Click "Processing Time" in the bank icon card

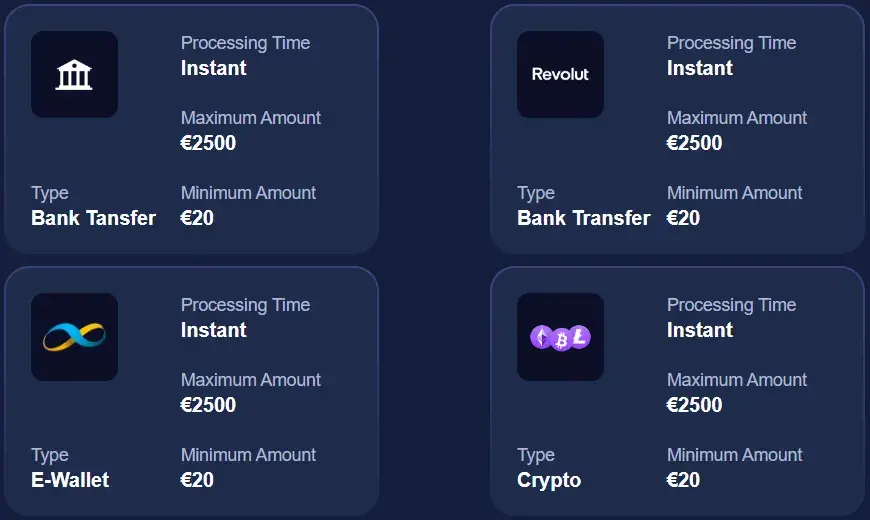tap(245, 43)
